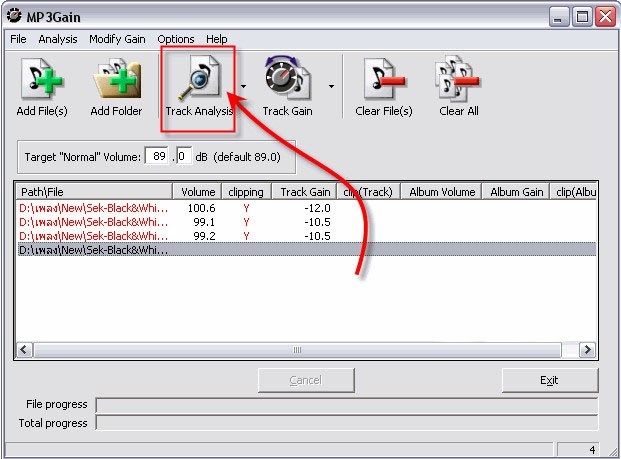
Task: Open the Modify Gain menu
Action: pos(117,39)
